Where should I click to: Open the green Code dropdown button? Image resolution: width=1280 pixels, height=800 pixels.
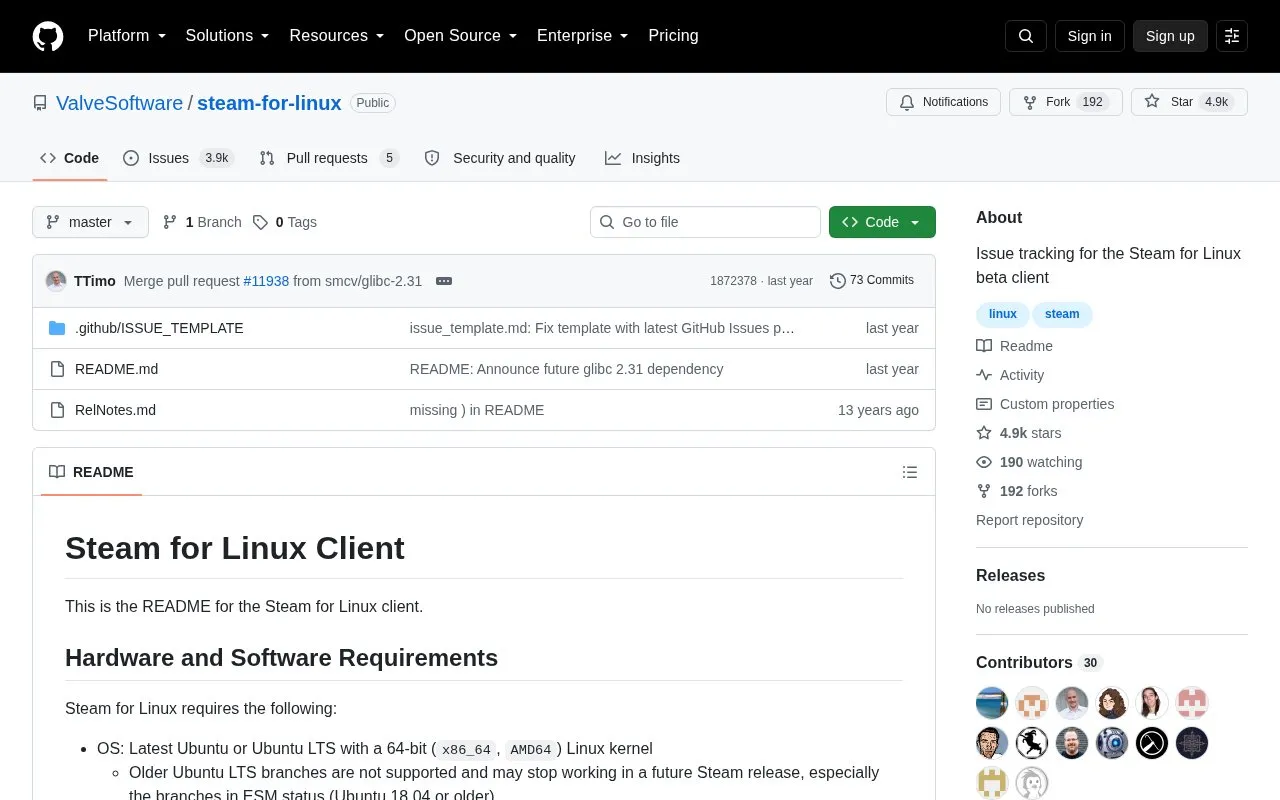[882, 222]
